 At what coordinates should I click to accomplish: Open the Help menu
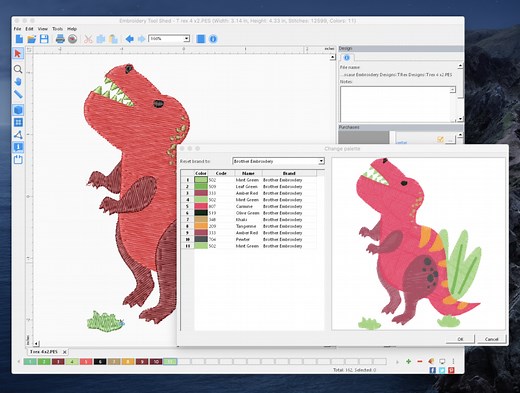pyautogui.click(x=72, y=29)
